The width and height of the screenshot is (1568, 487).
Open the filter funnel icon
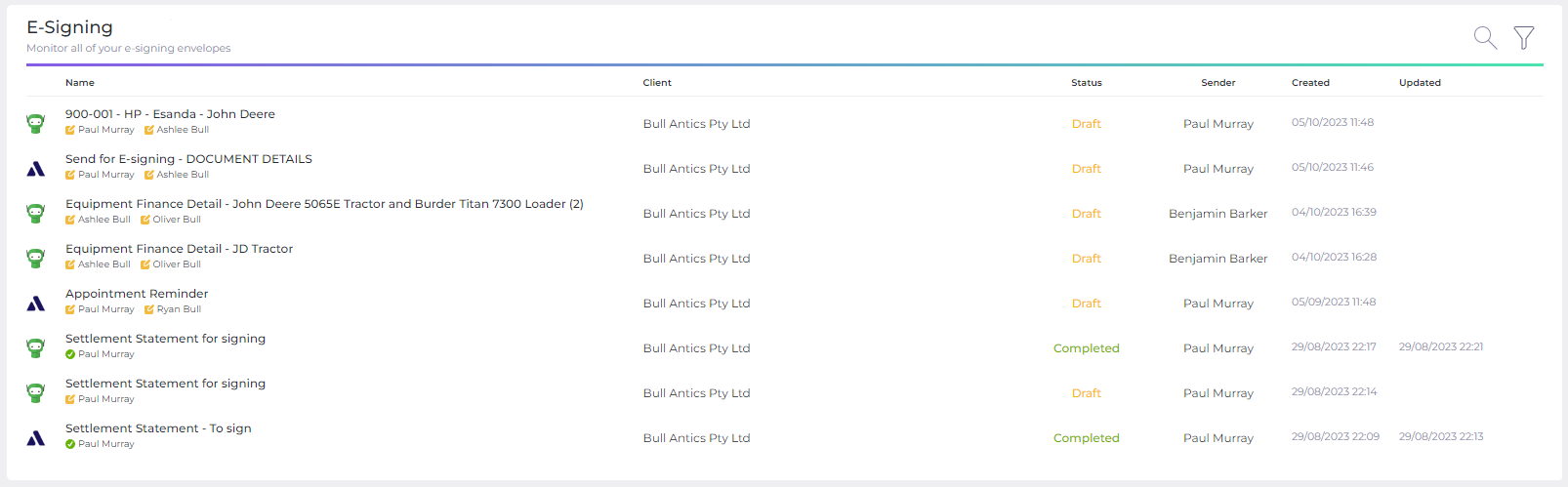[1524, 37]
